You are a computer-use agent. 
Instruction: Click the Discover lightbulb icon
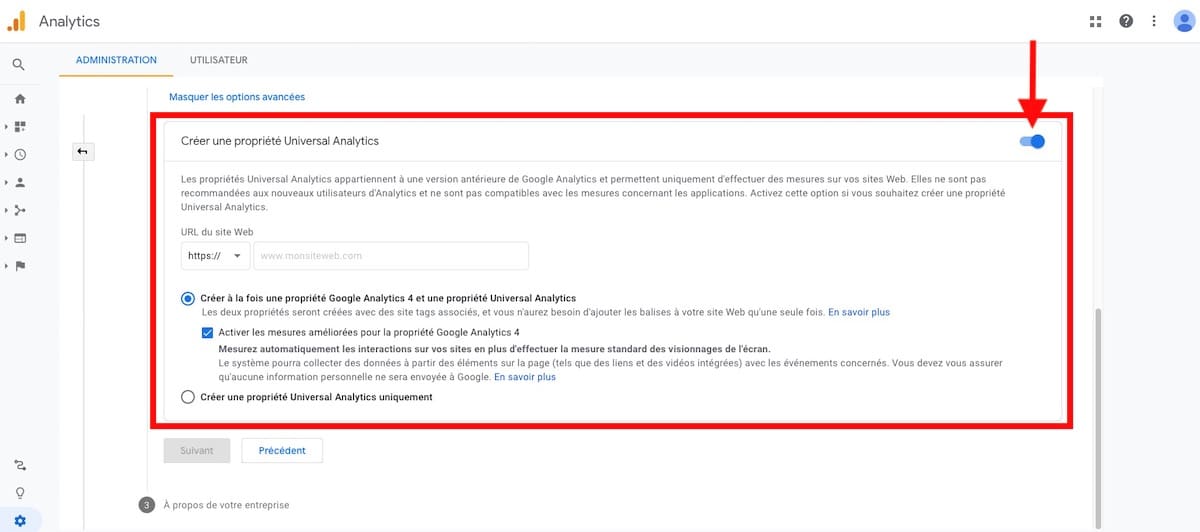[20, 492]
